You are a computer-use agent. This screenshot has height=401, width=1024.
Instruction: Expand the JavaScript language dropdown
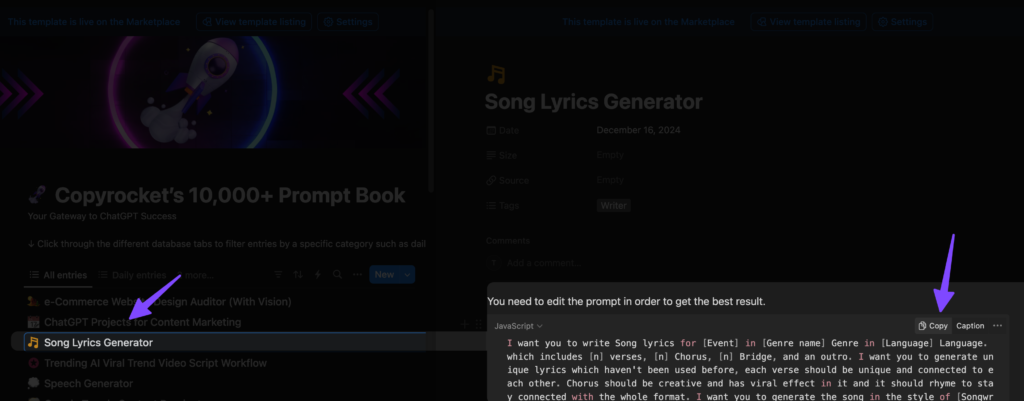(518, 326)
